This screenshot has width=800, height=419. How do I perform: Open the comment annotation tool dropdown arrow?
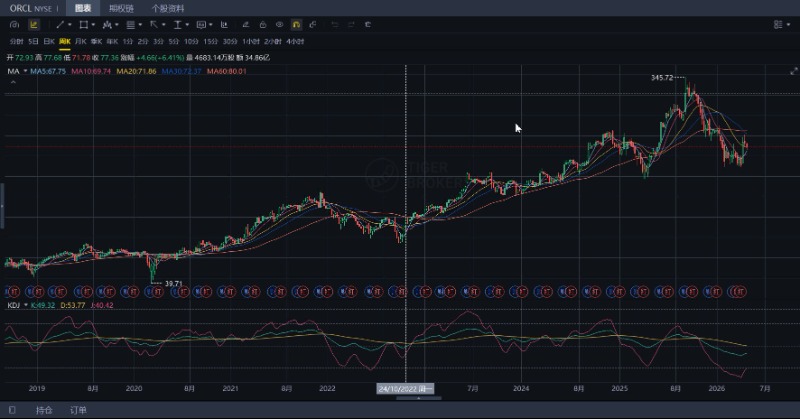[211, 24]
